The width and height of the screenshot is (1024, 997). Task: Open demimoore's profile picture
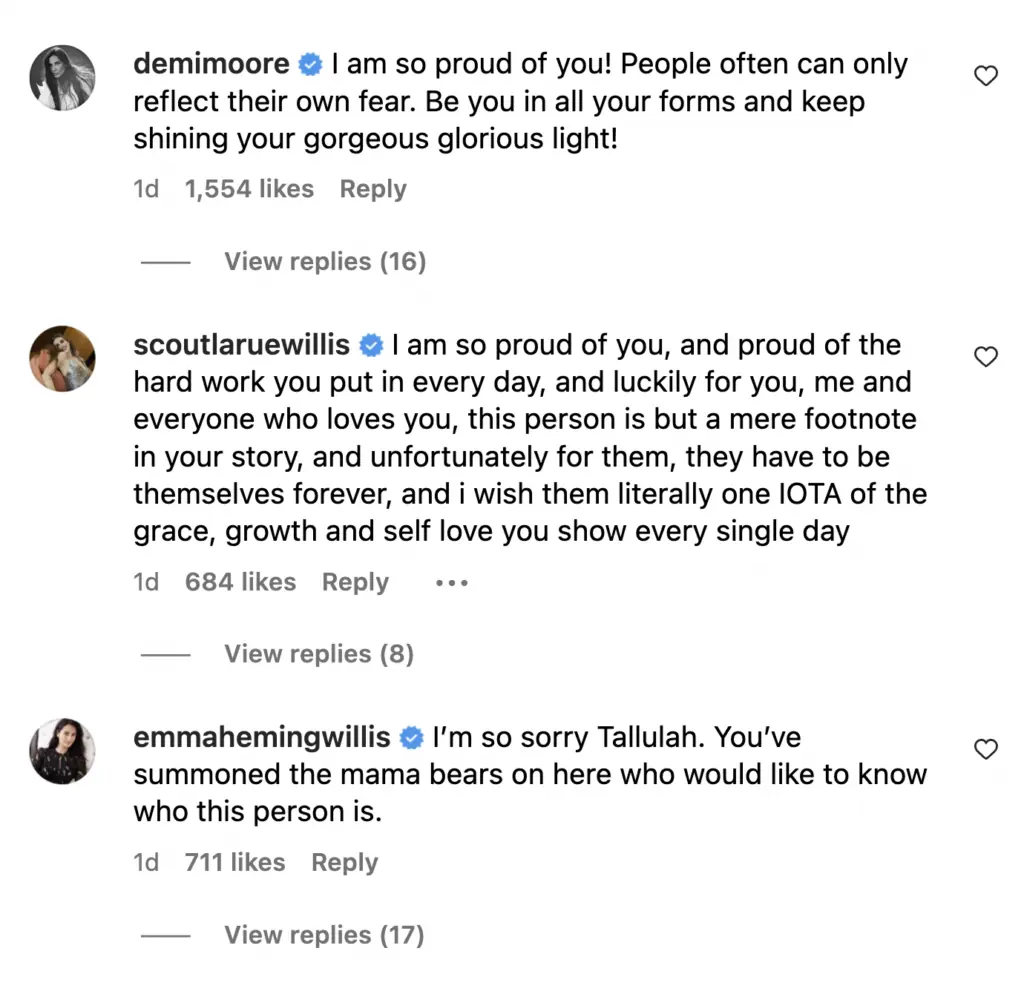[63, 77]
